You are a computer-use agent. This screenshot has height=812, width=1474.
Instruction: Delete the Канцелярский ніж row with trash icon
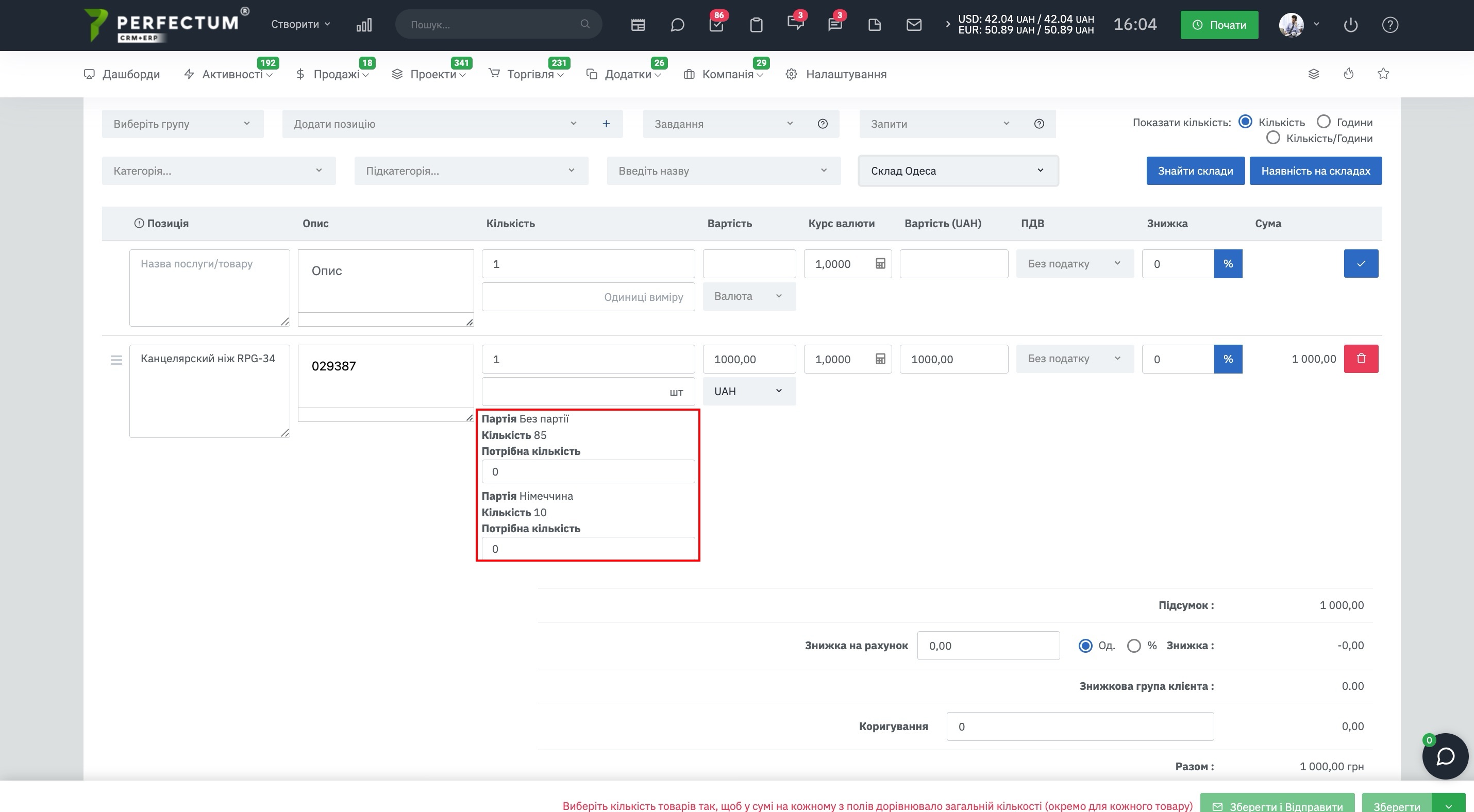tap(1361, 359)
